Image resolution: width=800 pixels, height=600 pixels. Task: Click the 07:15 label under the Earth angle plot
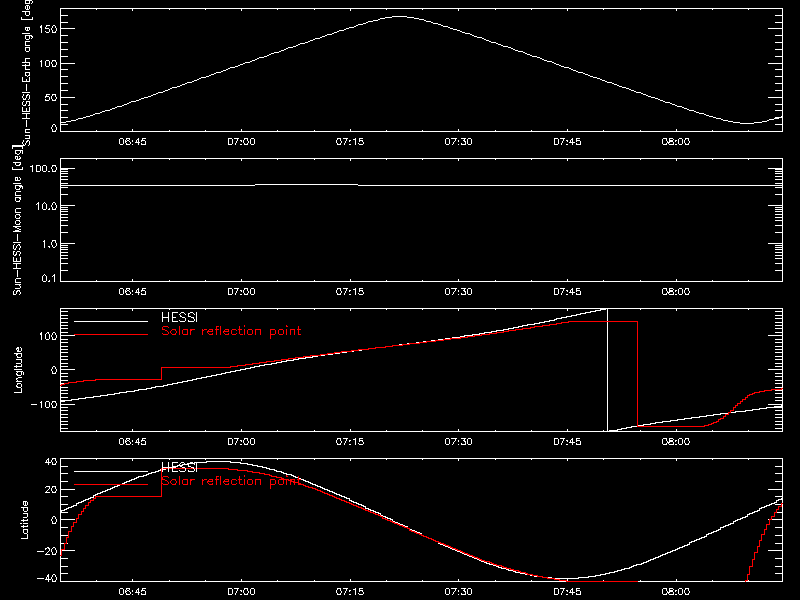(x=350, y=142)
